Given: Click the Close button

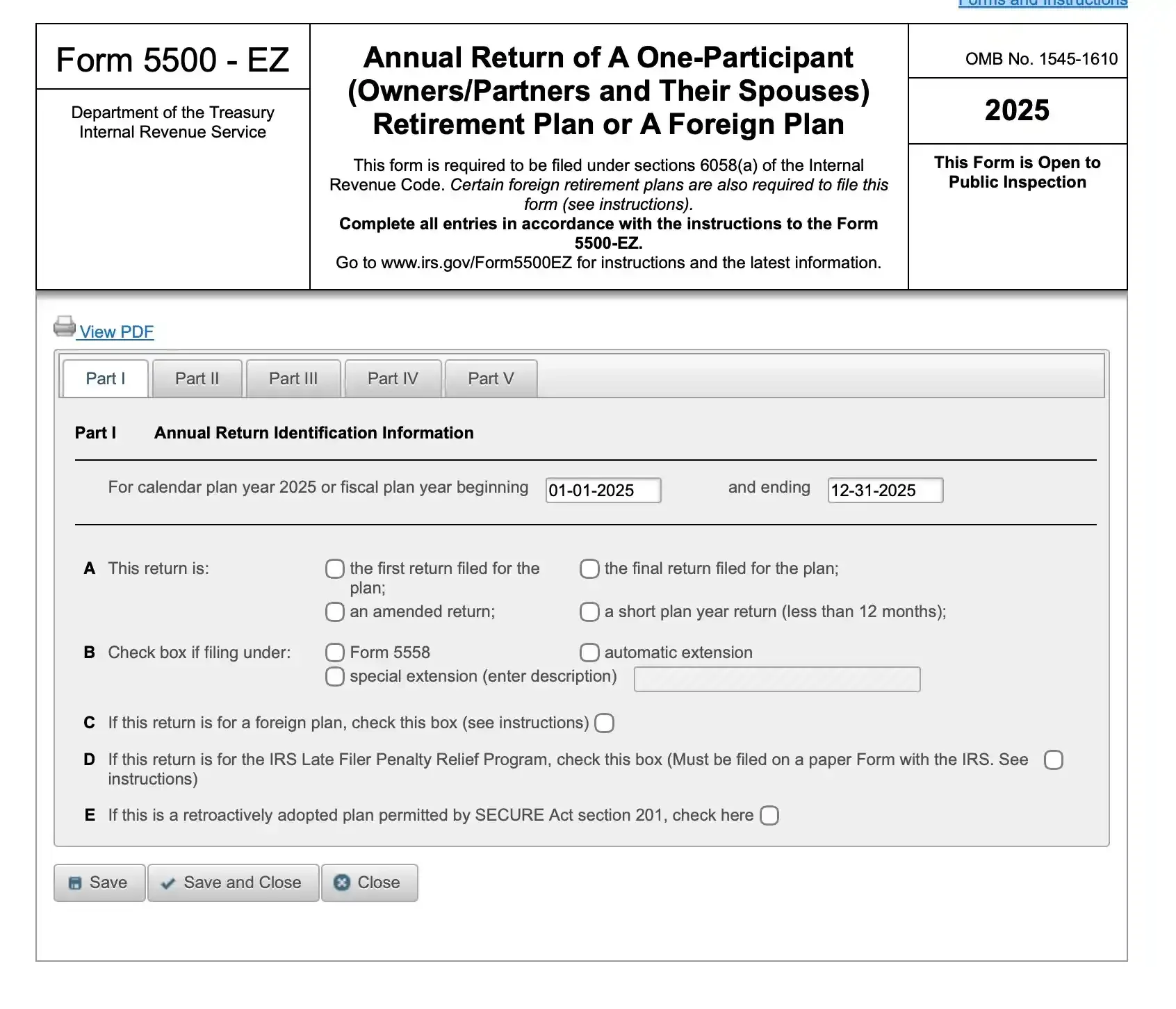Looking at the screenshot, I should point(370,883).
